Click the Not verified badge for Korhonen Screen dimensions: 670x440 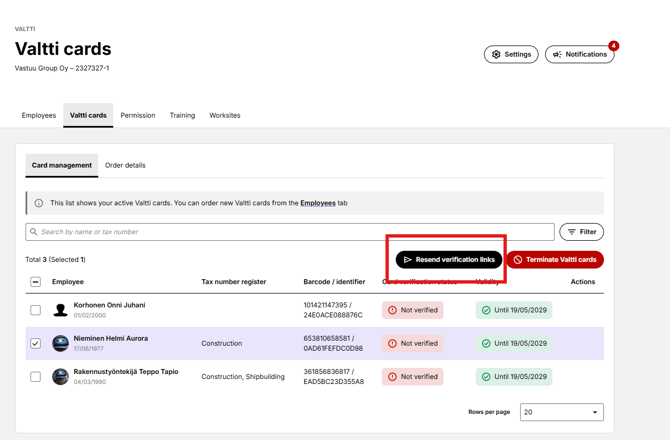click(x=413, y=310)
